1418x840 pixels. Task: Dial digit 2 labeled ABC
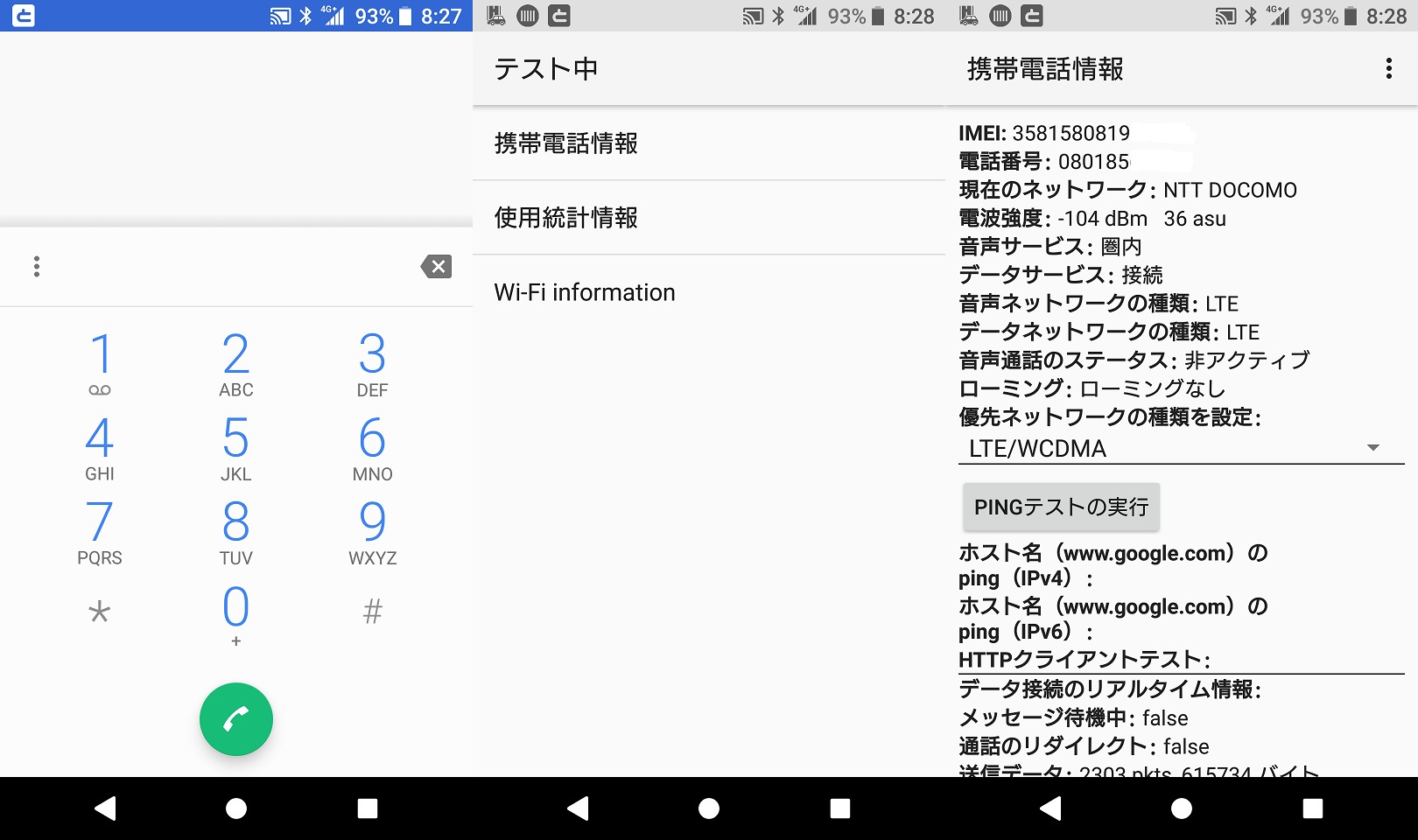pos(236,364)
